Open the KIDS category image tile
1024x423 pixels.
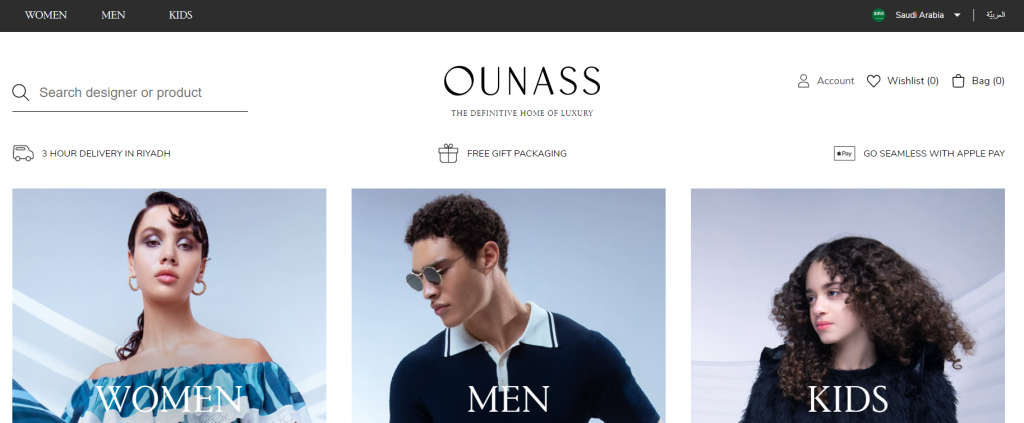point(848,306)
